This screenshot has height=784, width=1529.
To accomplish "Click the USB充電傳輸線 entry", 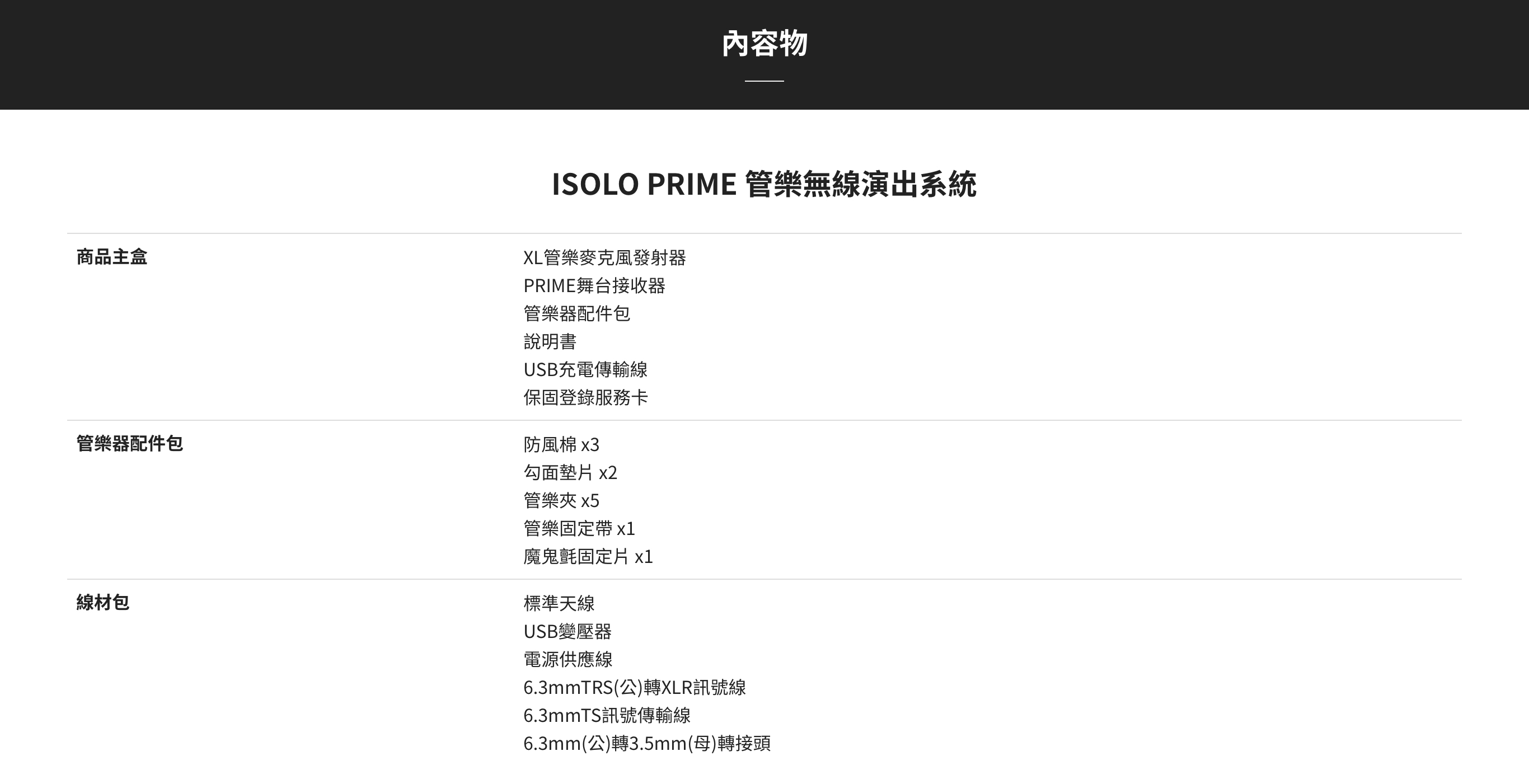I will click(585, 369).
